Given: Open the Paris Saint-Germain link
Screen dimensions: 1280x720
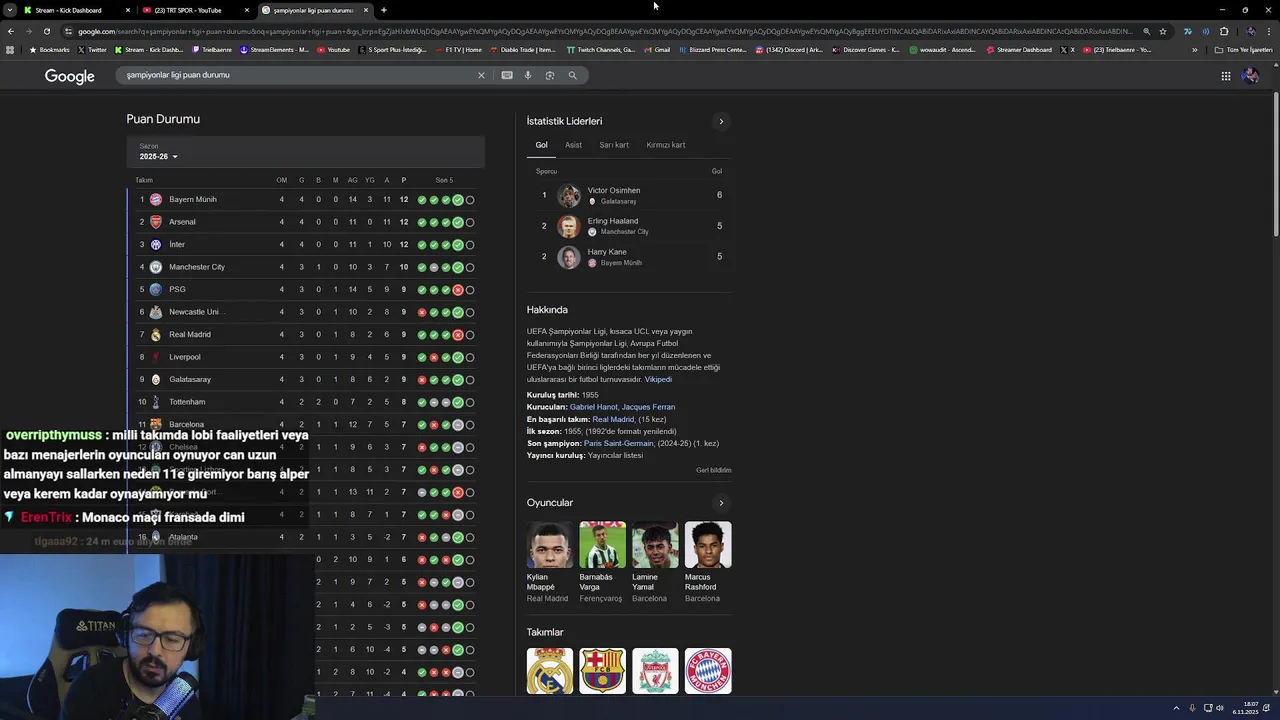Looking at the screenshot, I should [x=618, y=443].
